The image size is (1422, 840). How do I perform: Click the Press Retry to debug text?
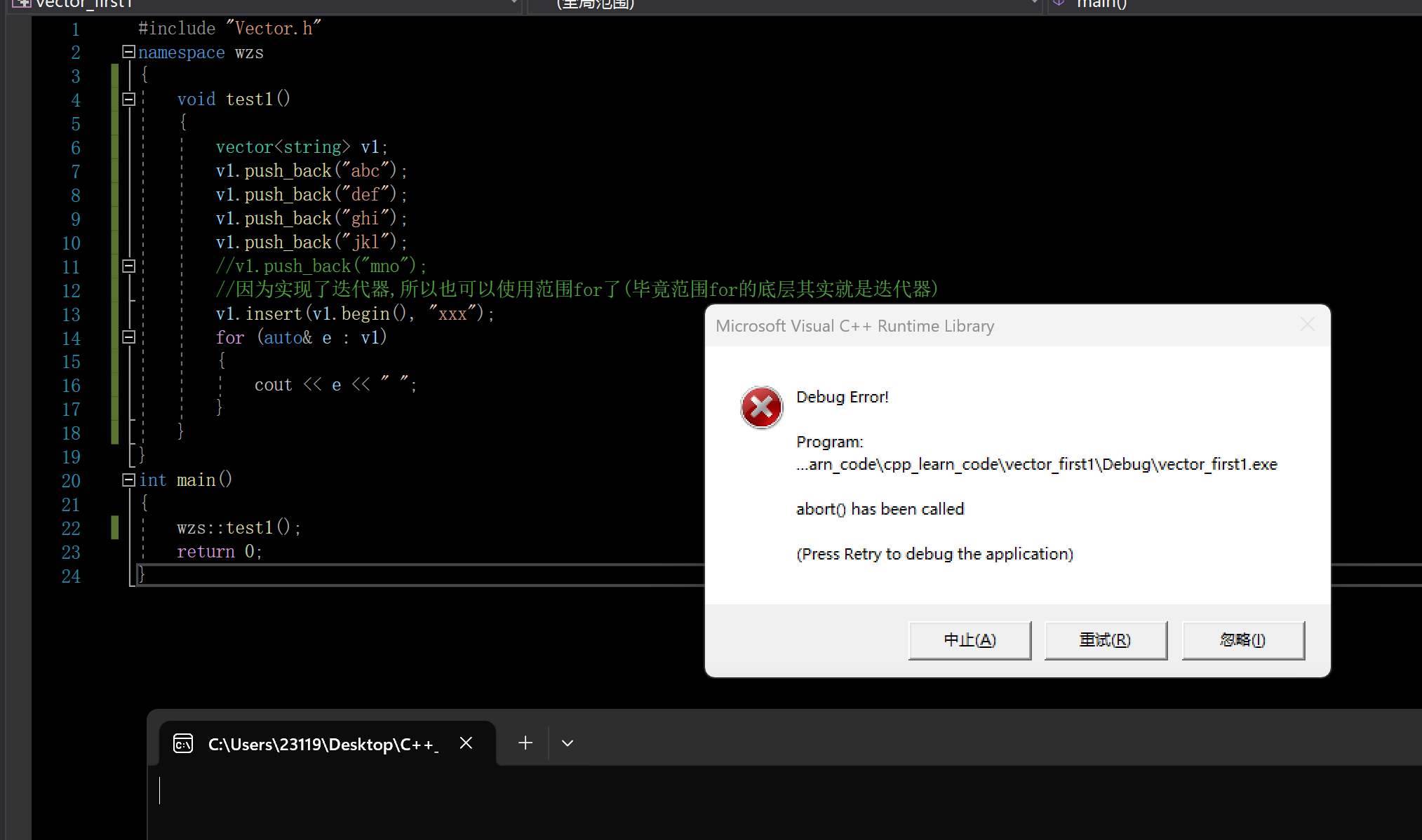click(x=935, y=554)
